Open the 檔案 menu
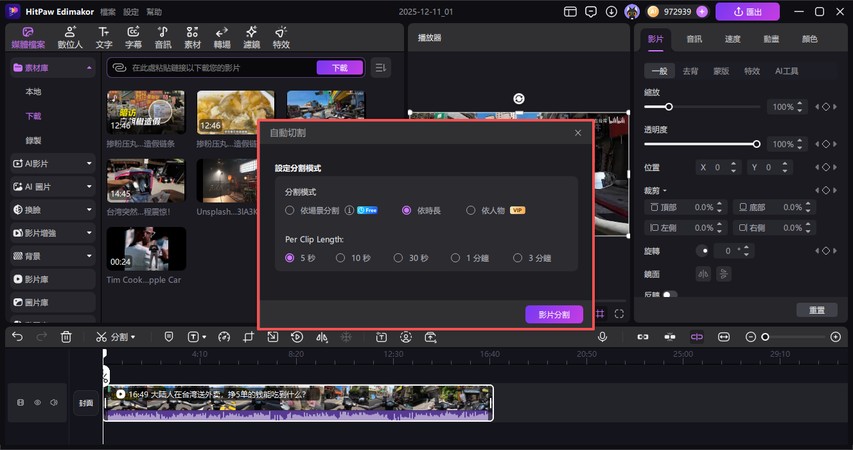 (x=108, y=11)
